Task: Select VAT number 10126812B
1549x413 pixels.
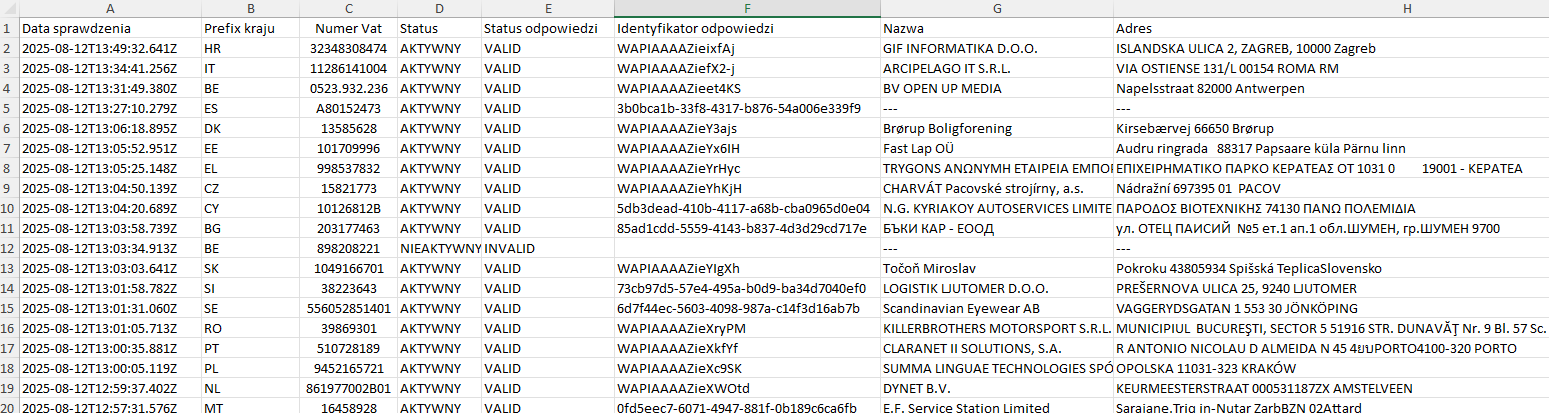Action: click(x=348, y=208)
